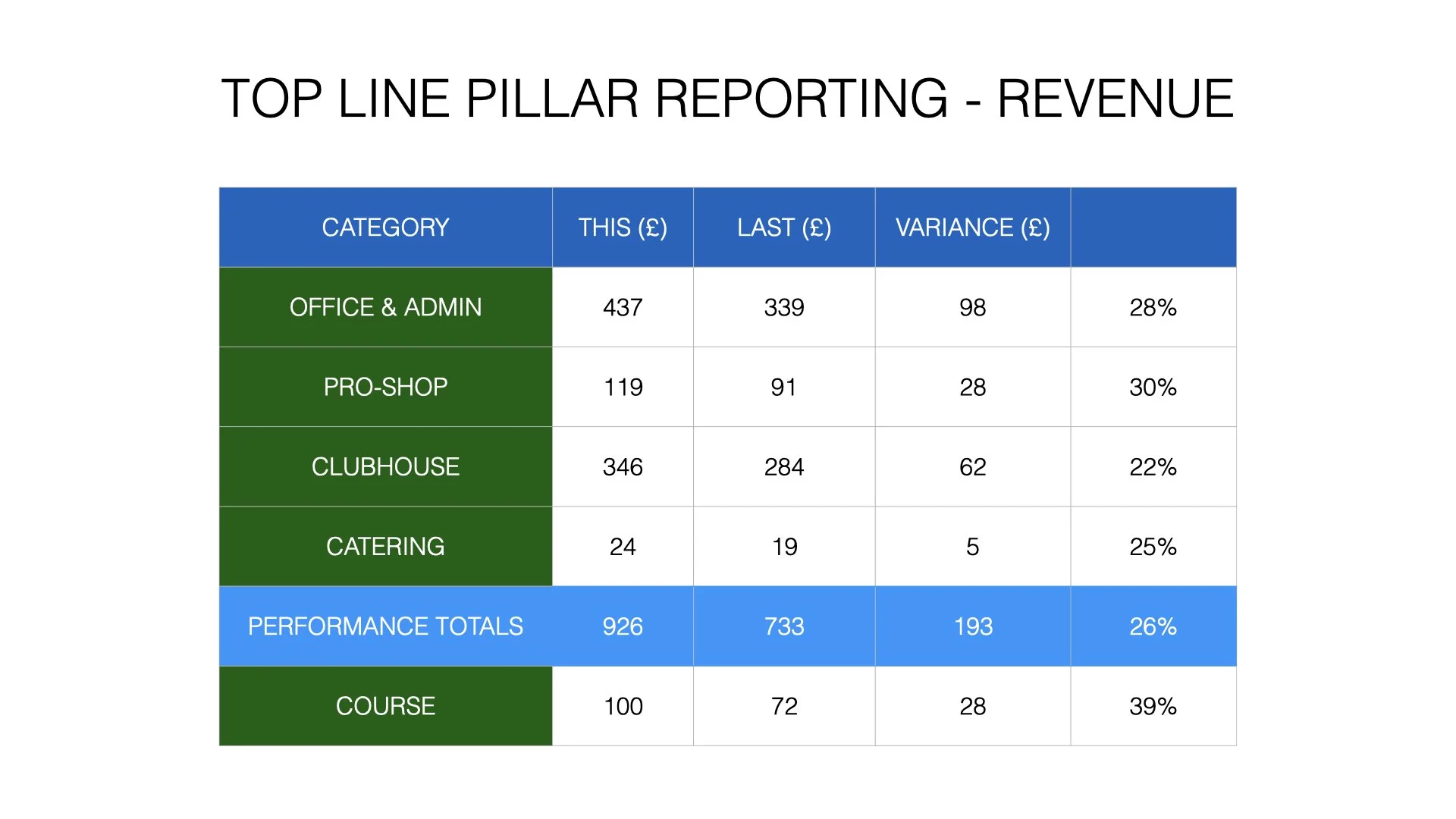Select the CATEGORY header cell

tap(385, 227)
